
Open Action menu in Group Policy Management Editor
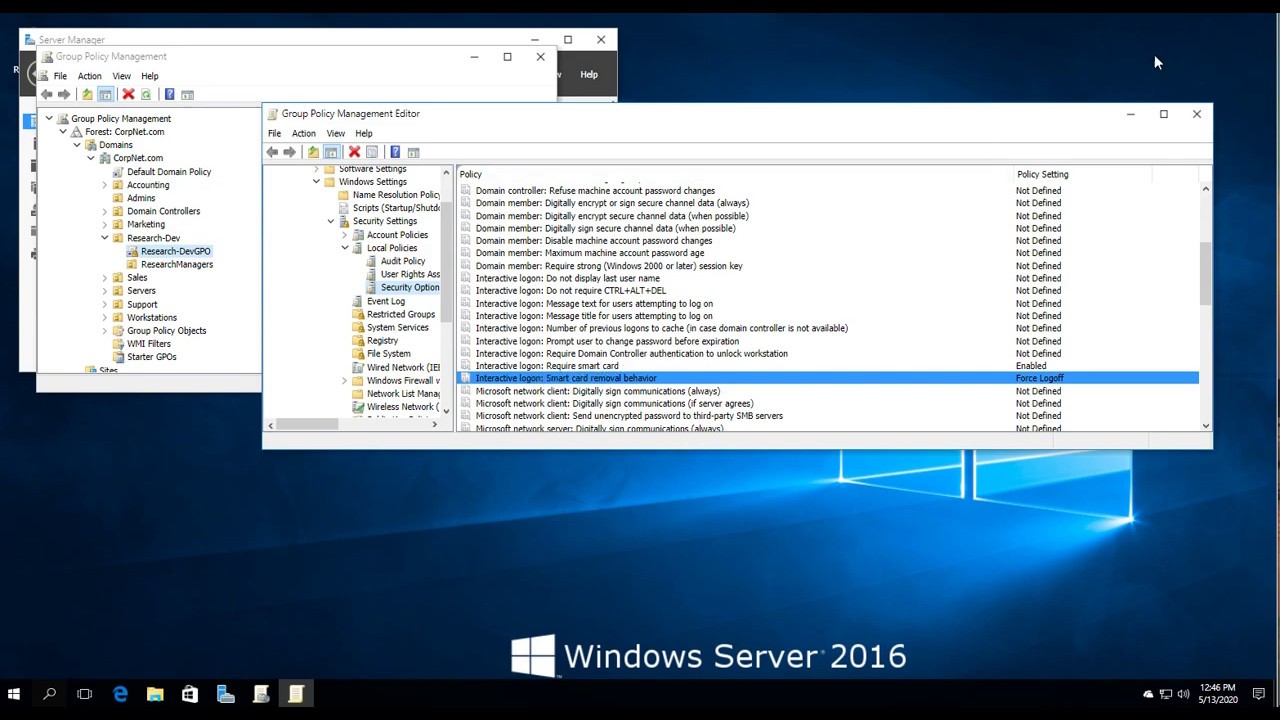[x=303, y=133]
